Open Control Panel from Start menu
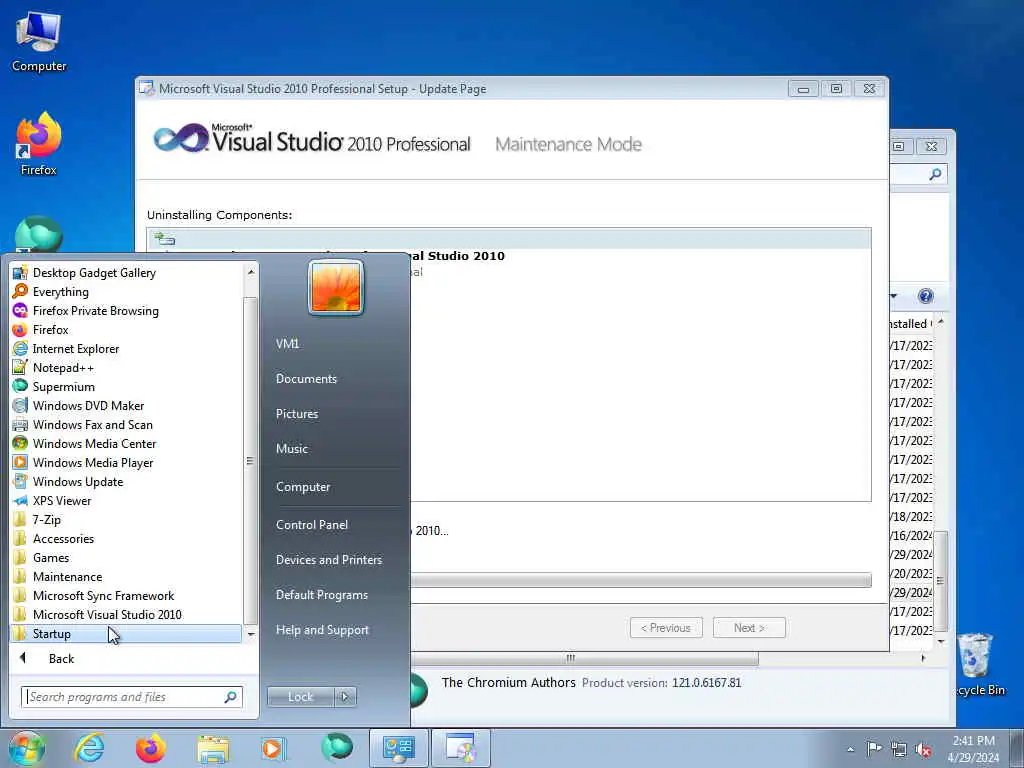Screen dimensions: 1024x768 click(312, 525)
